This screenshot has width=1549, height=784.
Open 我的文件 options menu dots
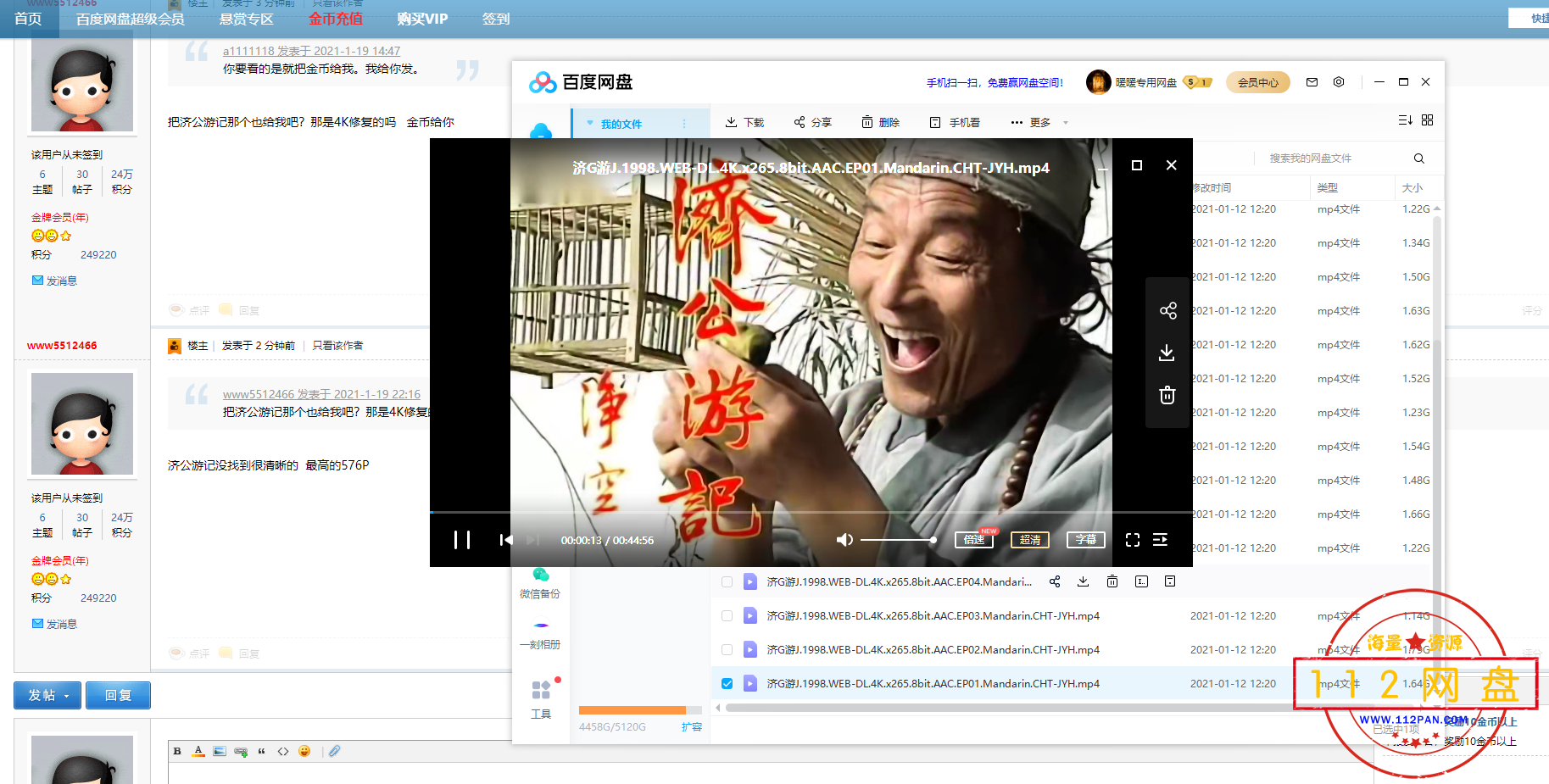point(684,124)
